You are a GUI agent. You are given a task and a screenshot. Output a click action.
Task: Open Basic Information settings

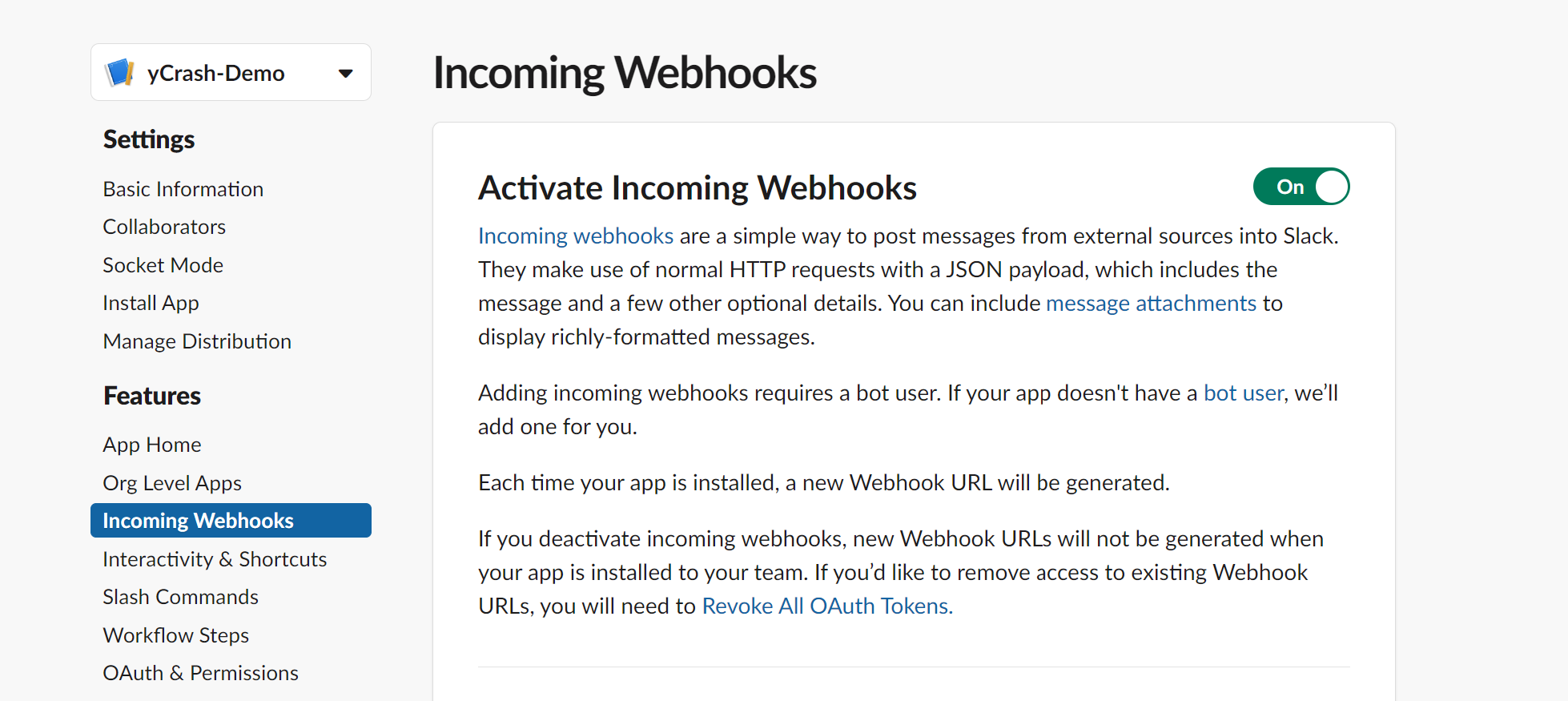[x=183, y=189]
